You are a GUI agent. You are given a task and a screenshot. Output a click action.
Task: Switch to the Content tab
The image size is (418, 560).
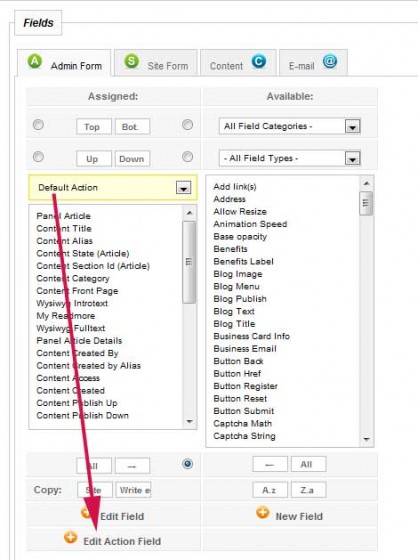pyautogui.click(x=238, y=63)
